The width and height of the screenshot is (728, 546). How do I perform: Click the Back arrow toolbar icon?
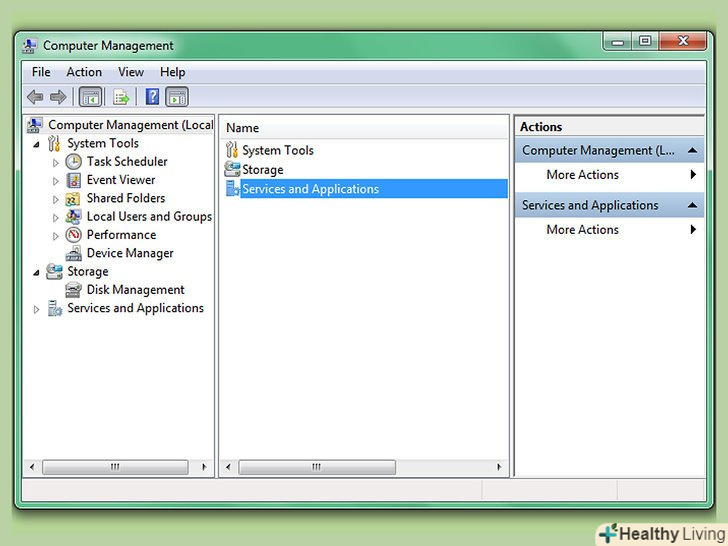(x=35, y=97)
